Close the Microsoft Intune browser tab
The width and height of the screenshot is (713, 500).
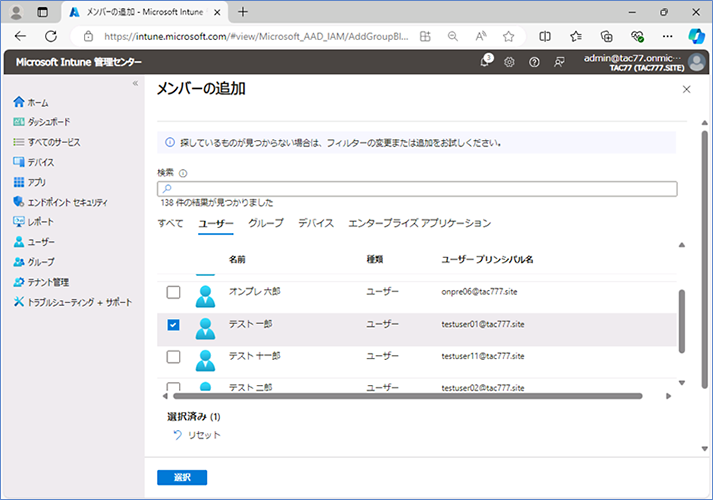coord(217,12)
